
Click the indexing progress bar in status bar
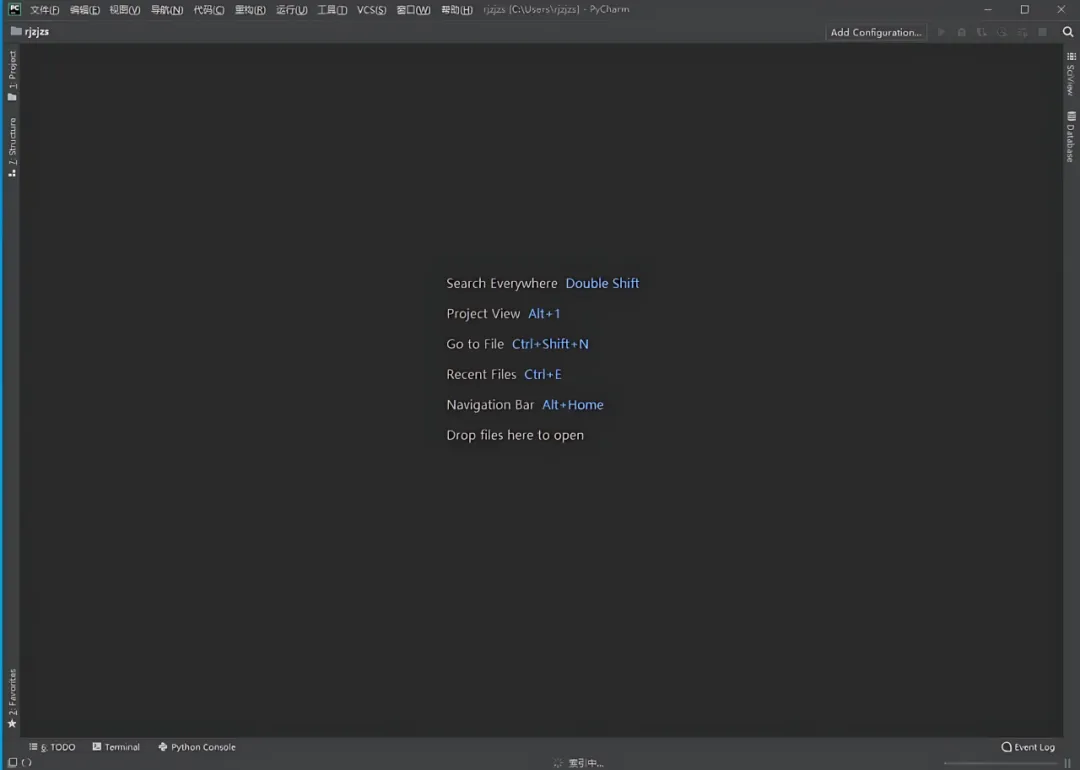[1001, 762]
